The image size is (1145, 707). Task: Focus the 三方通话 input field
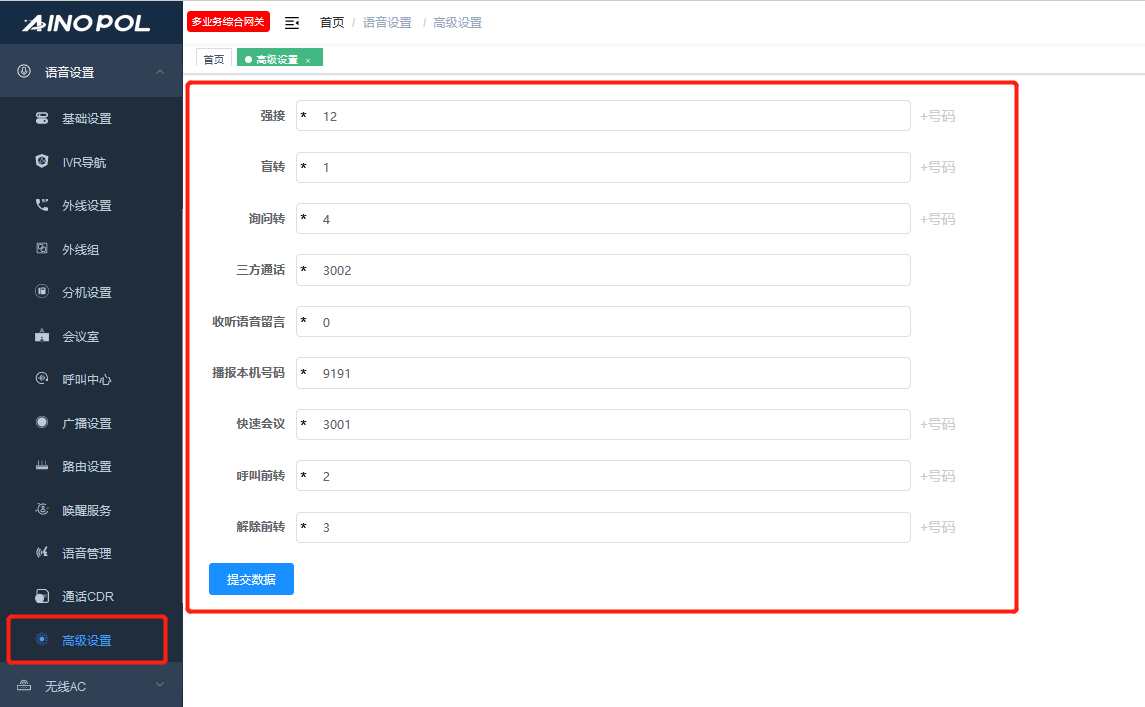[x=610, y=270]
